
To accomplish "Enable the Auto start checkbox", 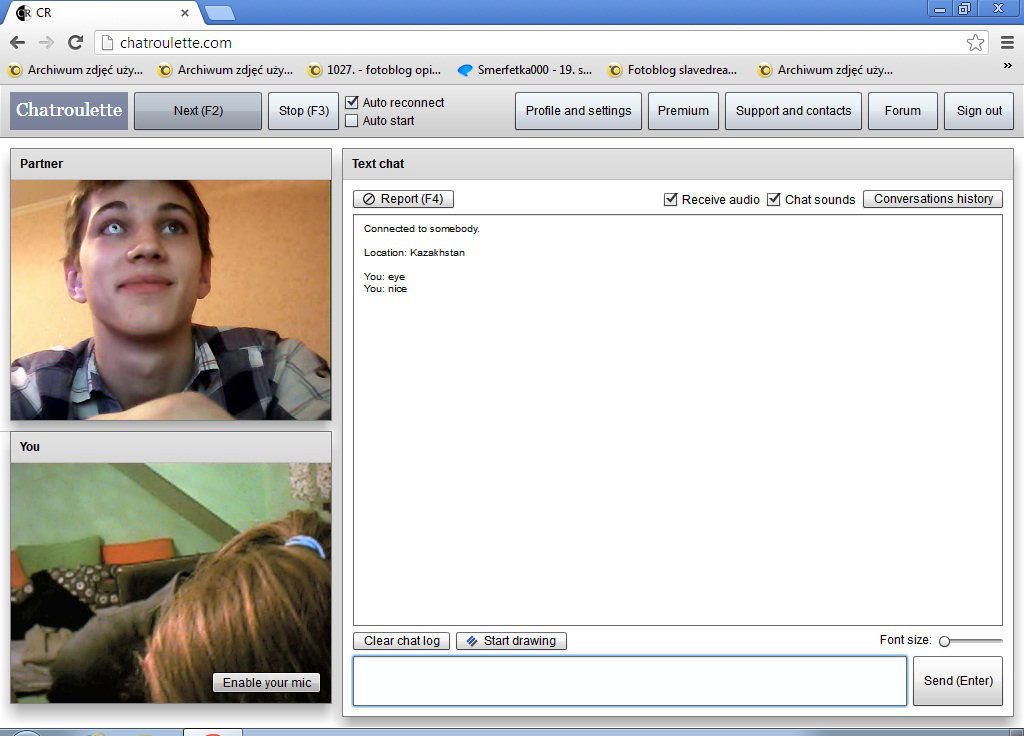I will point(351,120).
